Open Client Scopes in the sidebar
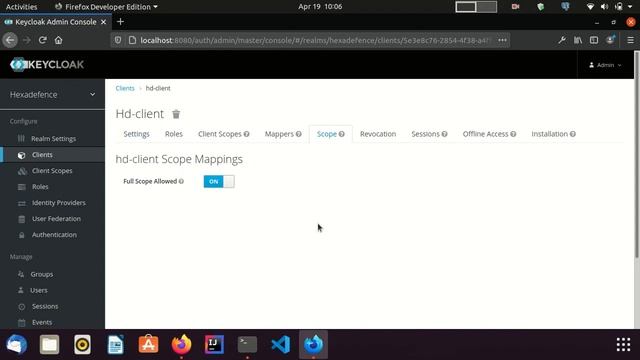The height and width of the screenshot is (360, 640). (x=52, y=171)
